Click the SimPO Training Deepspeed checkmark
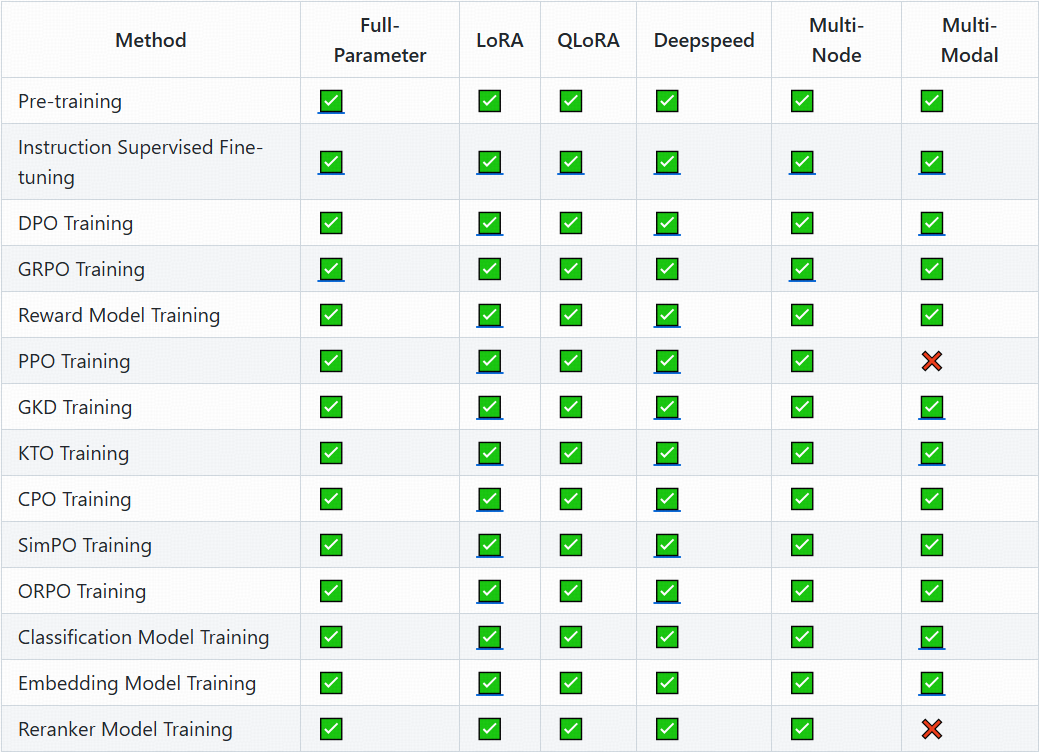1039x752 pixels. click(667, 545)
